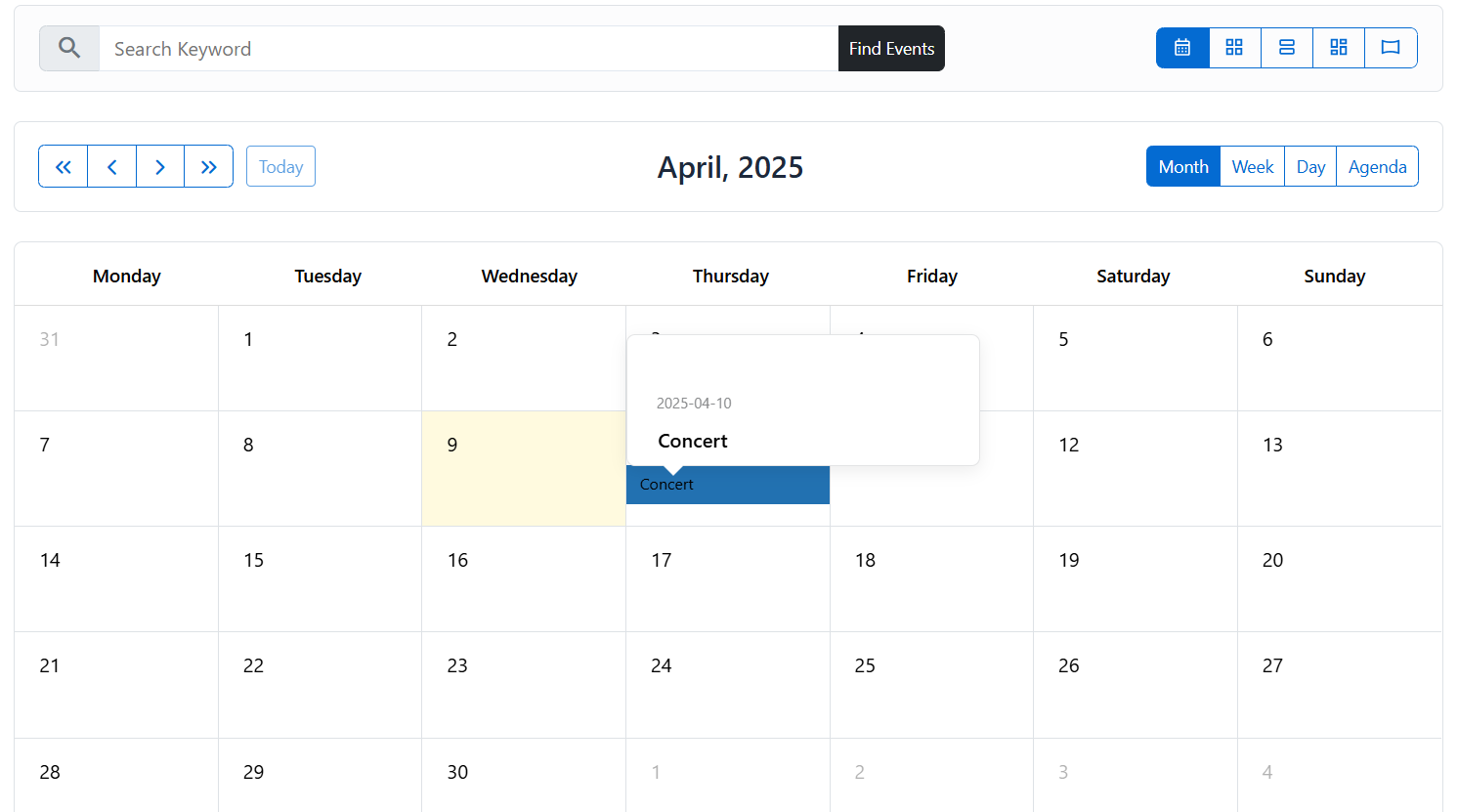1458x812 pixels.
Task: Select the Month view tab
Action: 1183,167
